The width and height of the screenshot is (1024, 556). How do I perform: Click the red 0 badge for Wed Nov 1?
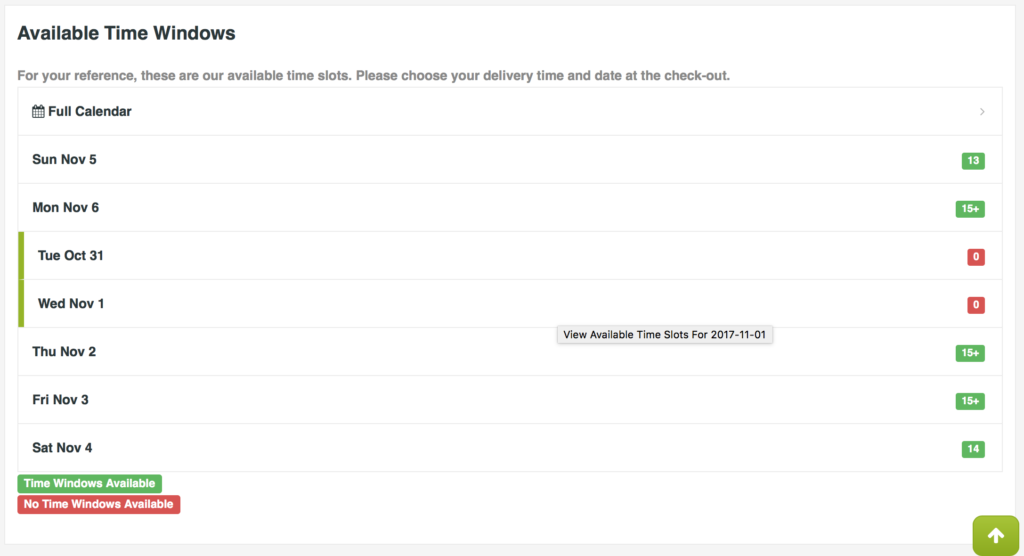[x=976, y=305]
